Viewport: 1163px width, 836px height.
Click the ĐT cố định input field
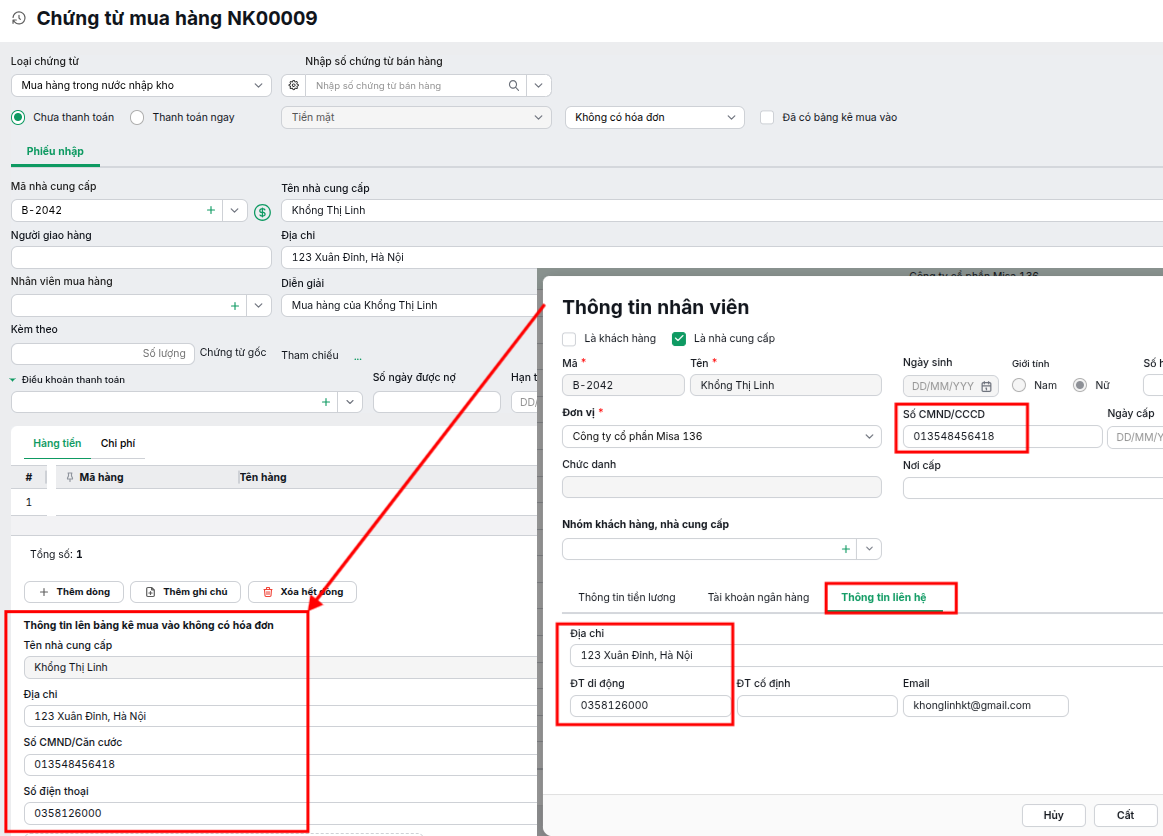coord(817,705)
